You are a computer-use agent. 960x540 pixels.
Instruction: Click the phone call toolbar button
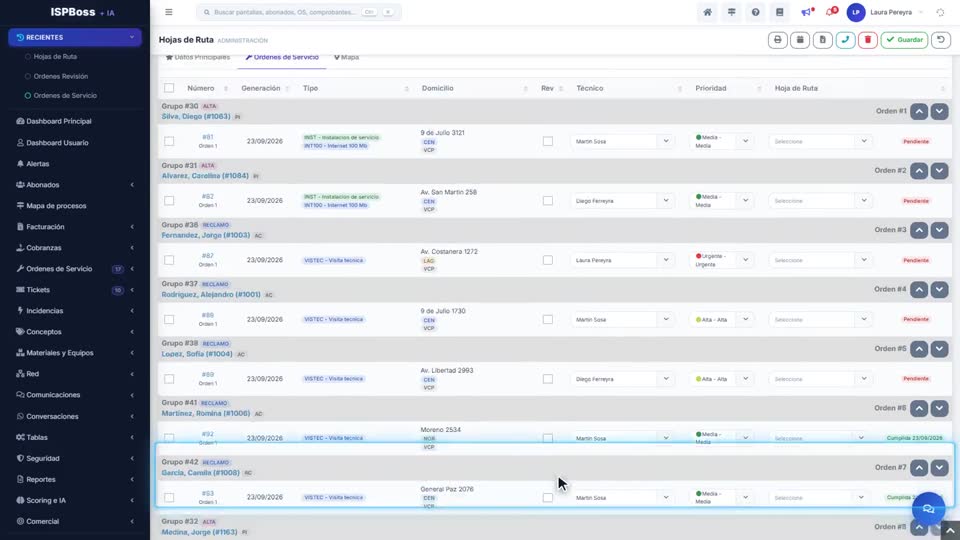846,40
